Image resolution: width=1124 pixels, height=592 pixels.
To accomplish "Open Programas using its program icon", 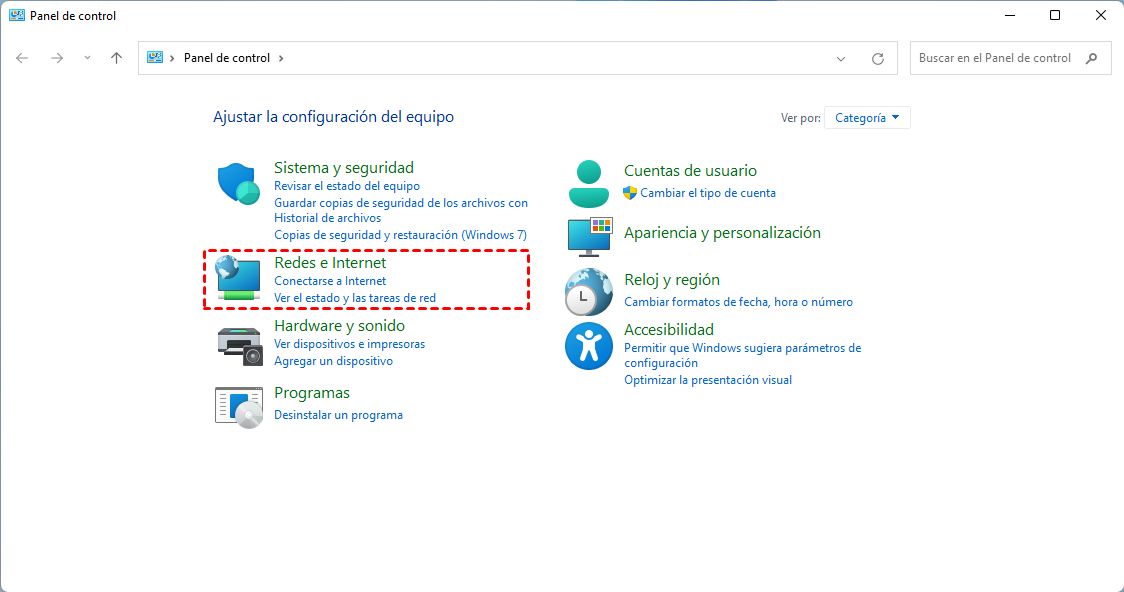I will tap(237, 406).
